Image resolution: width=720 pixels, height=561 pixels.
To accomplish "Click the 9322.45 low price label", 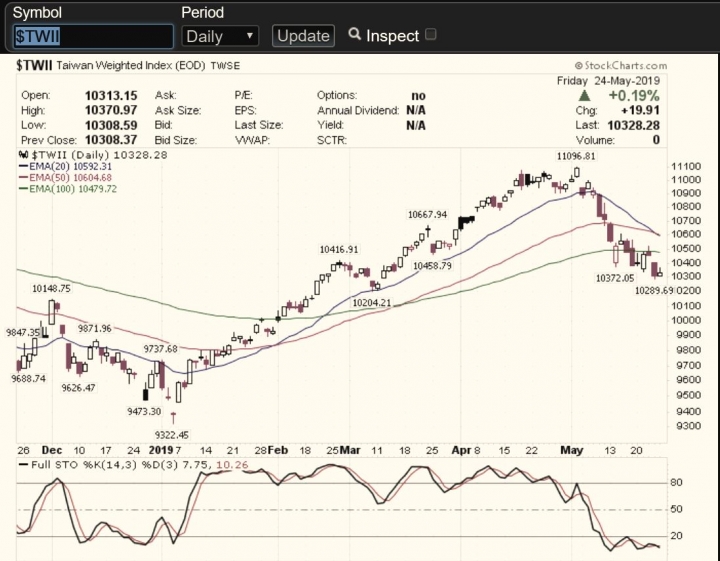I will [x=172, y=434].
